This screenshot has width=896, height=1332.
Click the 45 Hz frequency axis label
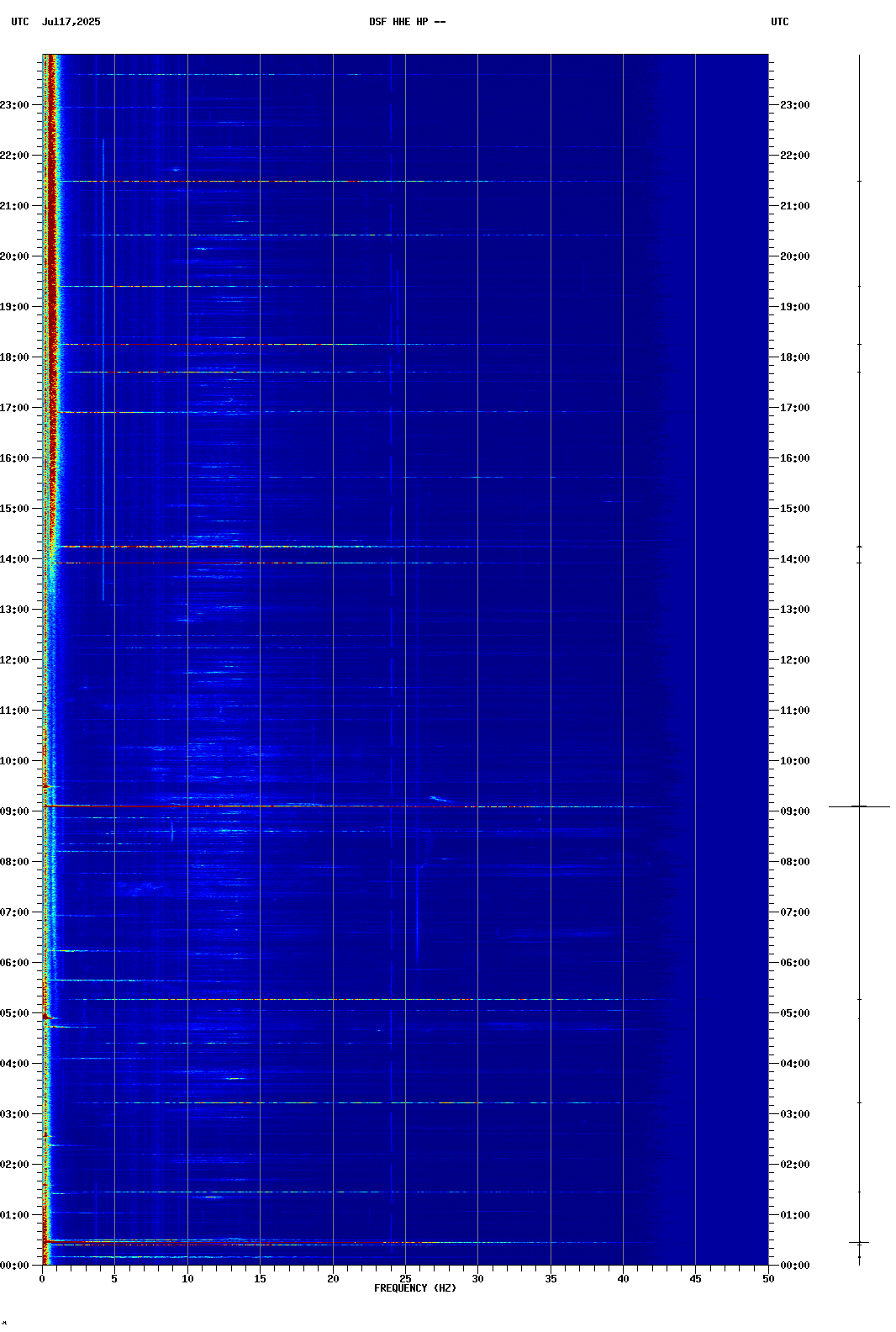695,1279
